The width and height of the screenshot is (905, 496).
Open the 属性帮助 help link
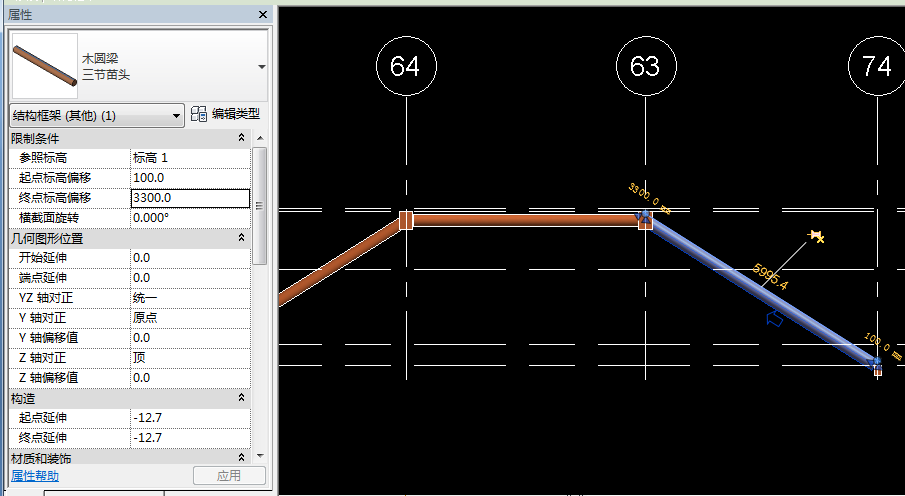(x=35, y=476)
